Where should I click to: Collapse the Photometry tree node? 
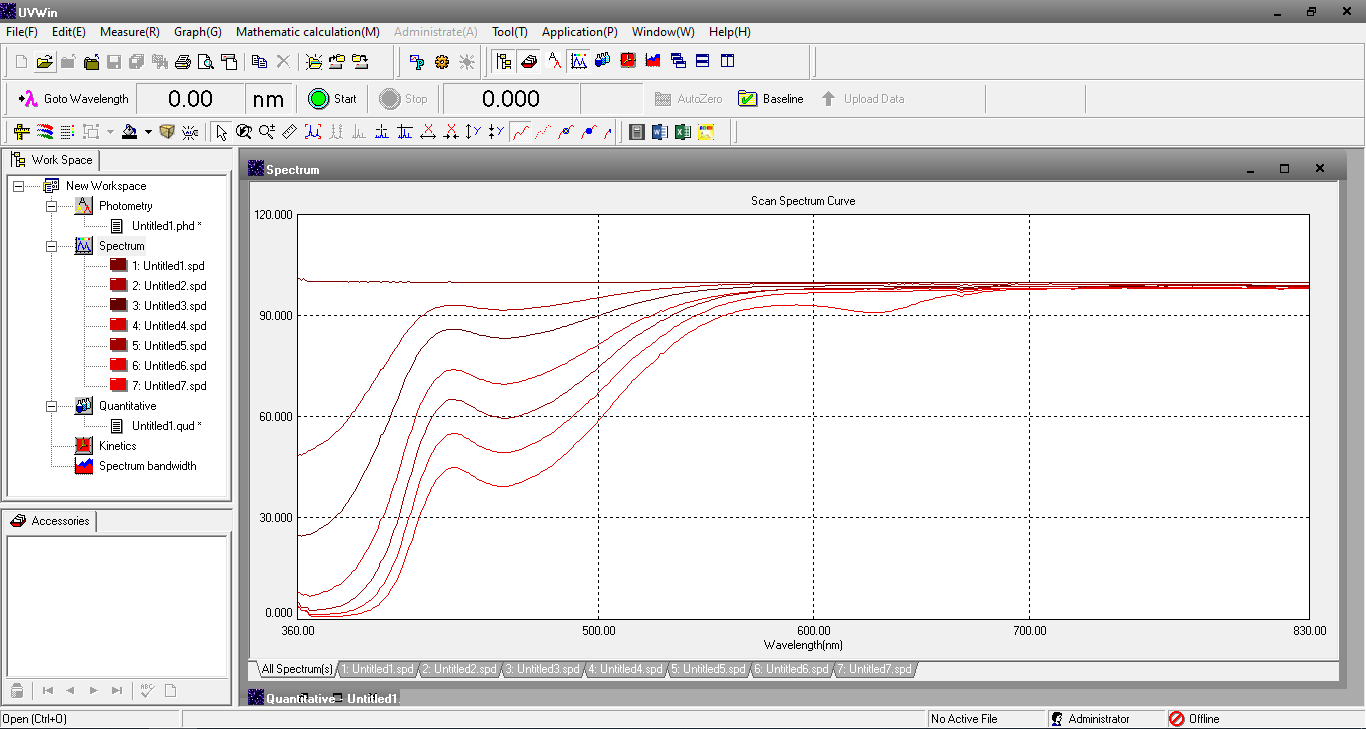(51, 206)
